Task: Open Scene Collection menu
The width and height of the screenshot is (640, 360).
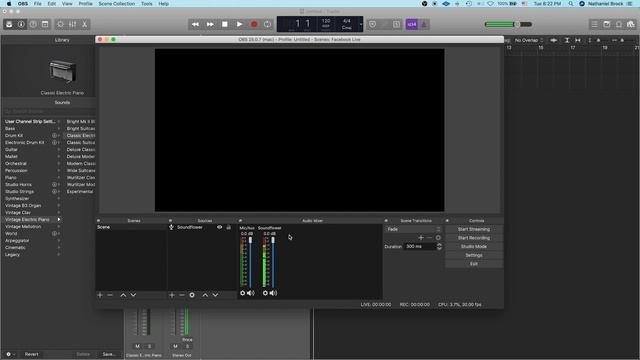Action: pyautogui.click(x=116, y=4)
